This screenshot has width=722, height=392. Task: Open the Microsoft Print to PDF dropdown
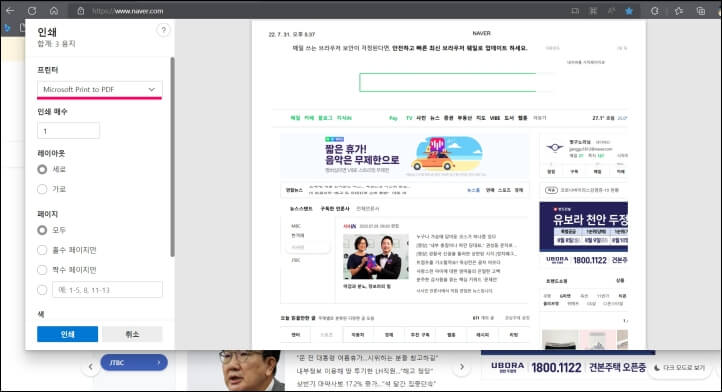pyautogui.click(x=99, y=89)
